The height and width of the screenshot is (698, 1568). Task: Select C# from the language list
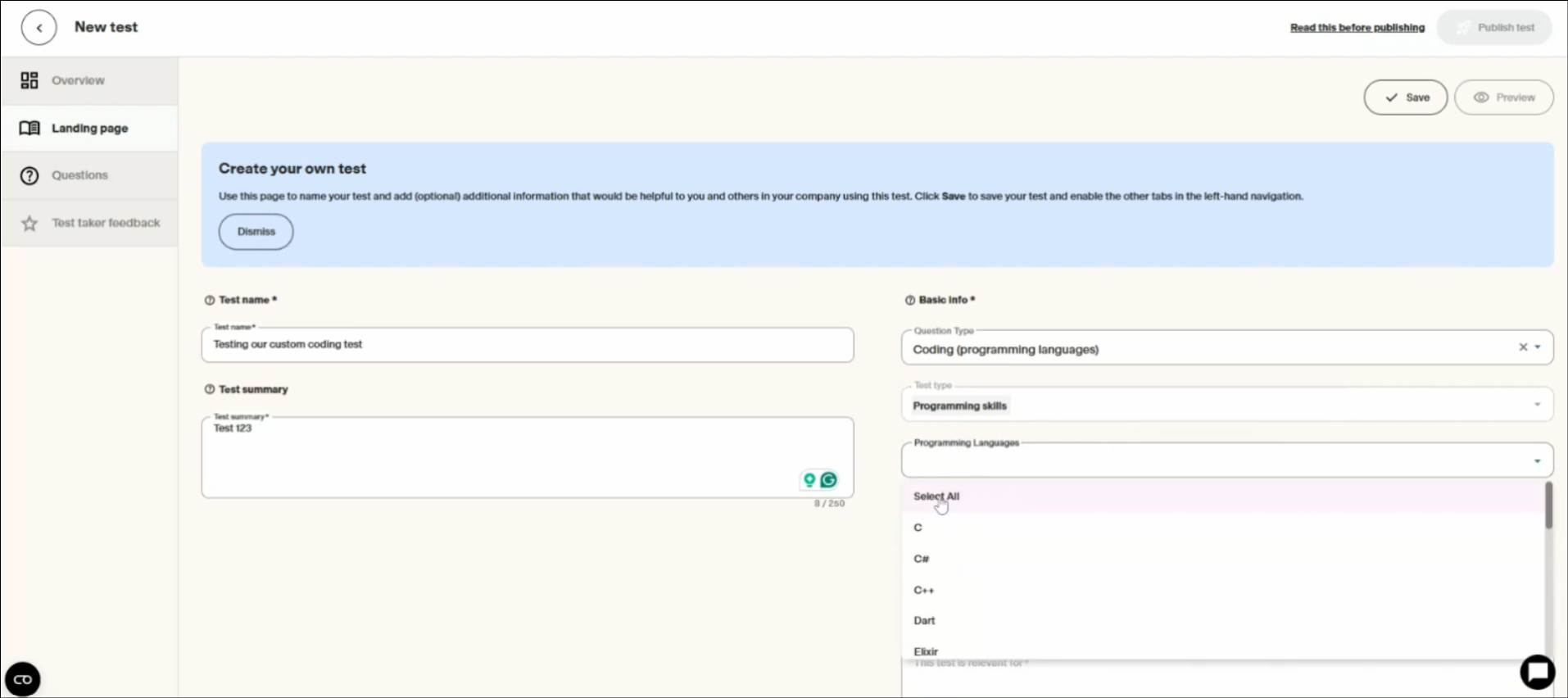(x=922, y=559)
